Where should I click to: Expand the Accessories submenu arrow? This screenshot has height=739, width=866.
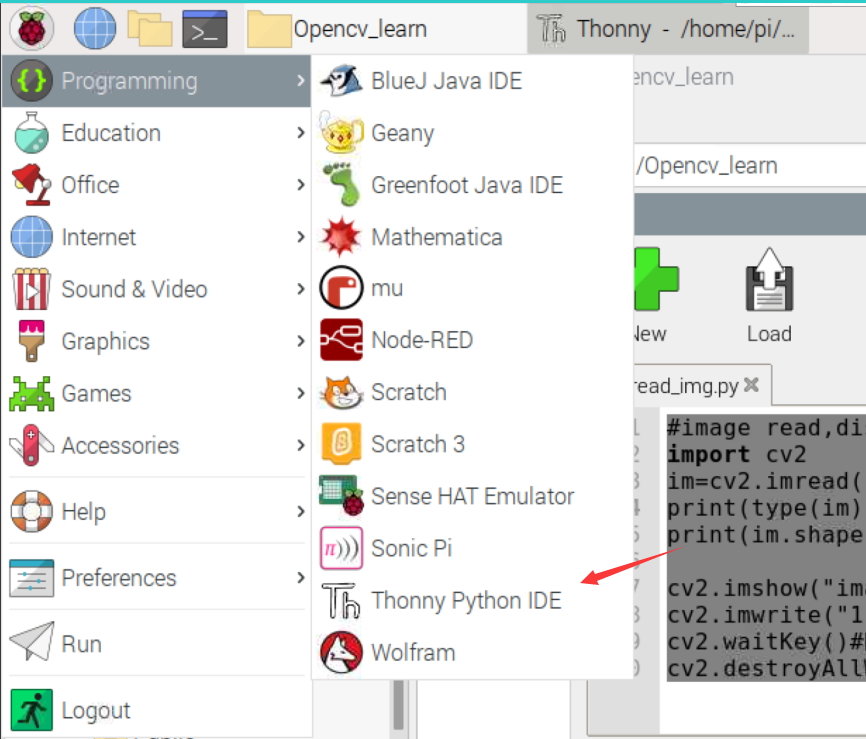coord(300,445)
